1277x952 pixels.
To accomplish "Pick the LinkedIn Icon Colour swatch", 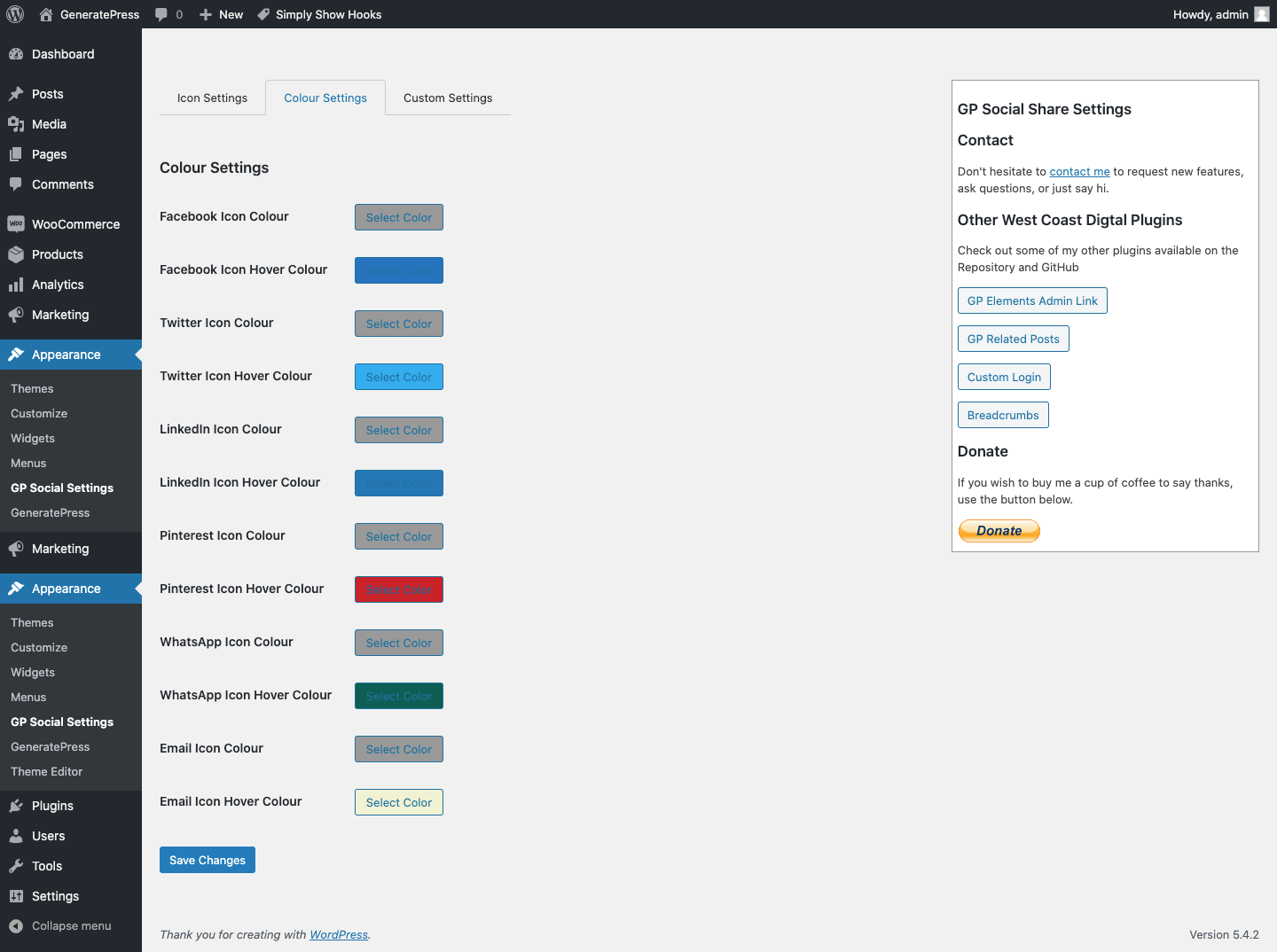I will coord(399,430).
